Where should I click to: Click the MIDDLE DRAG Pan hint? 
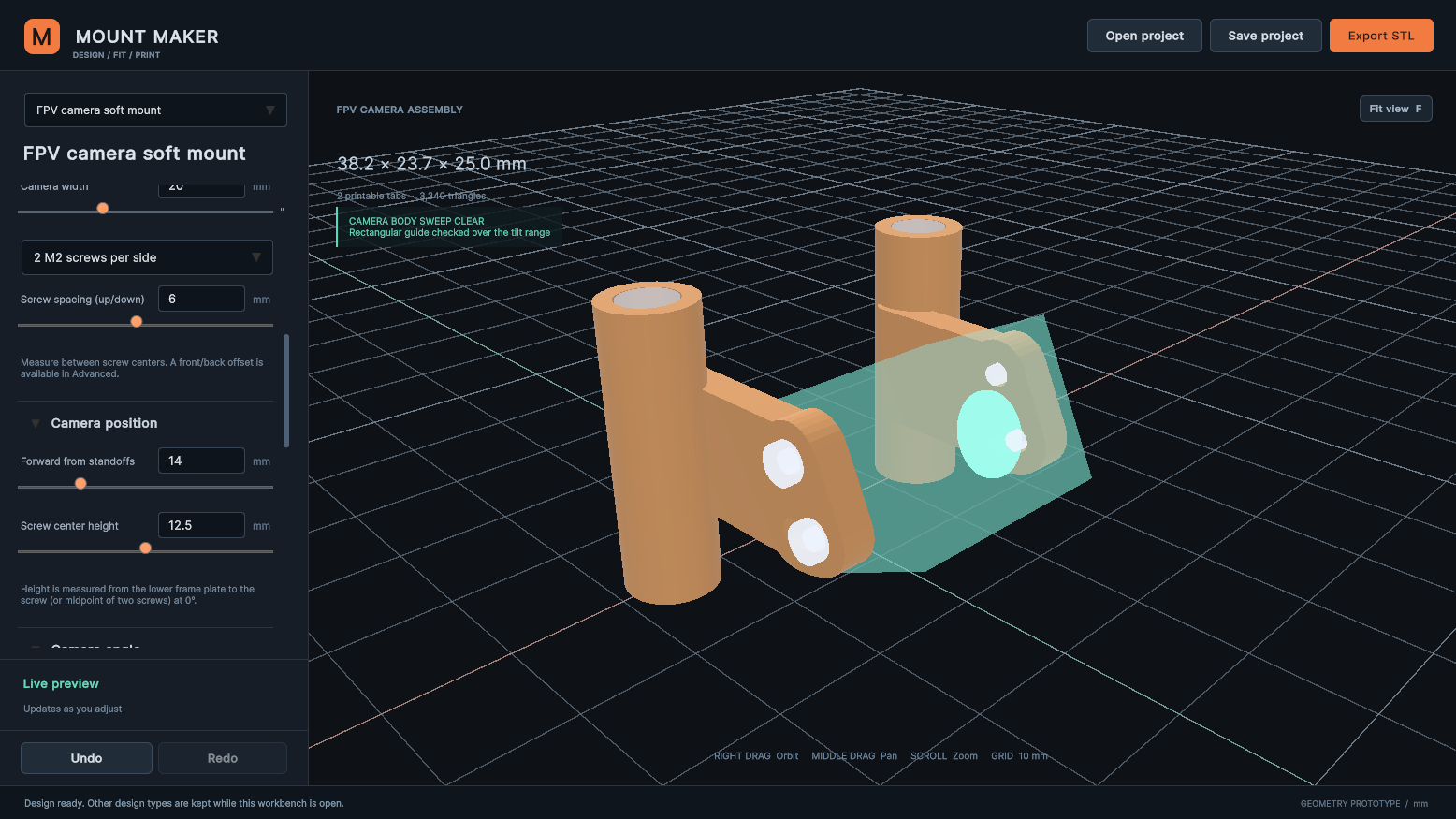[x=854, y=755]
